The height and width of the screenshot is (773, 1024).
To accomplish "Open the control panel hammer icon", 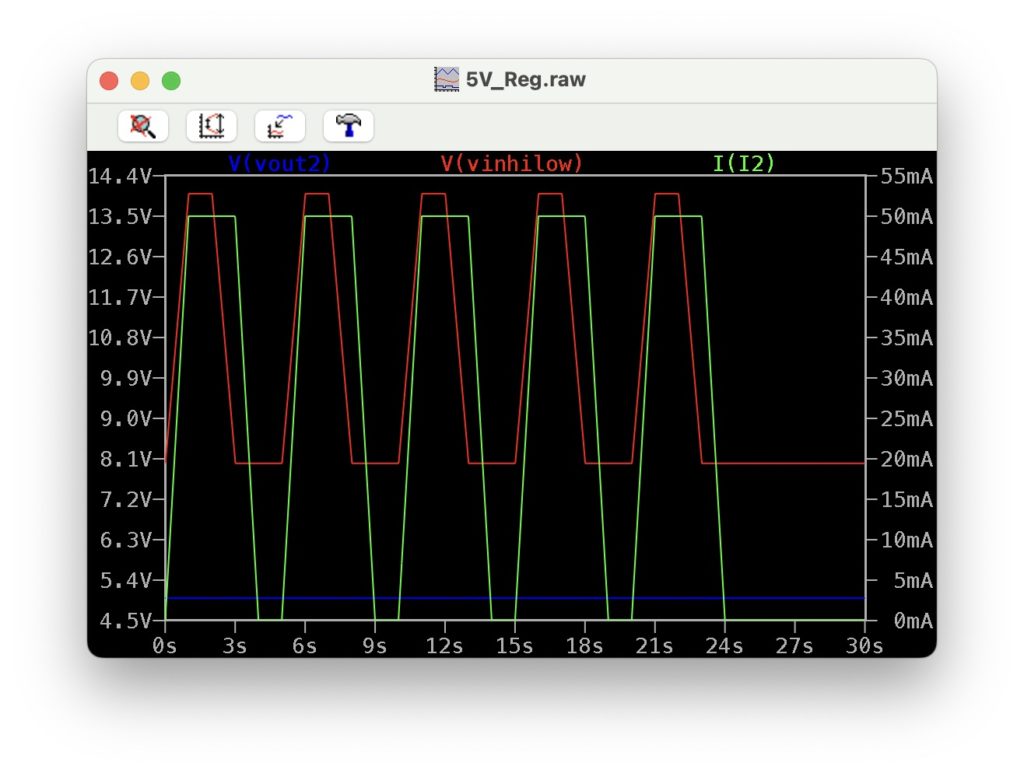I will 348,126.
